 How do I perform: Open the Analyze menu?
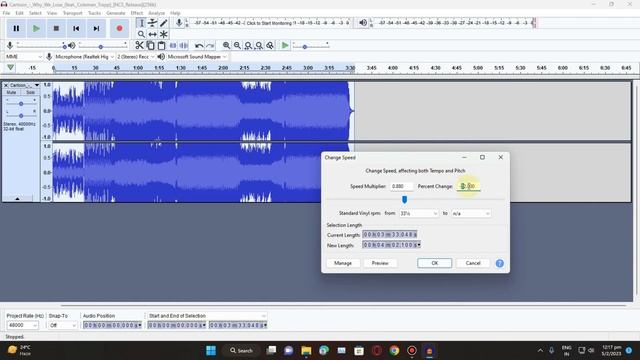[x=156, y=13]
